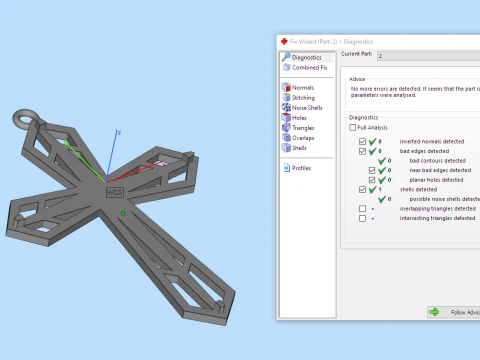
Task: Click the ring loop of the cross pendant
Action: coord(26,118)
